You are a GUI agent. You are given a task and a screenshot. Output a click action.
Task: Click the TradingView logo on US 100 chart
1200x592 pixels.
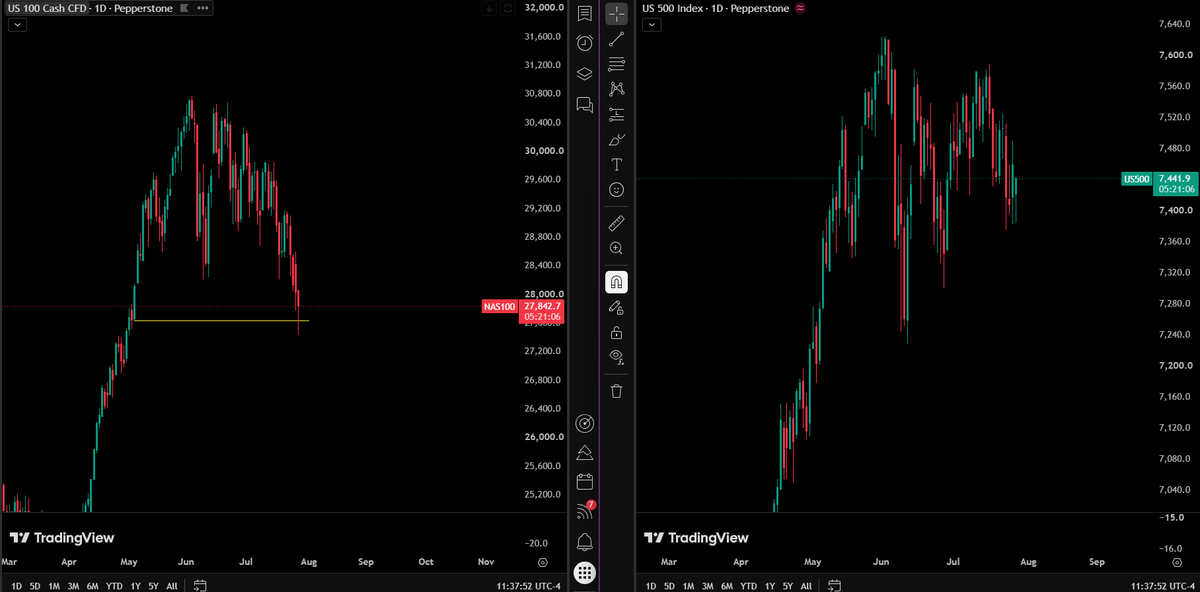tap(61, 537)
